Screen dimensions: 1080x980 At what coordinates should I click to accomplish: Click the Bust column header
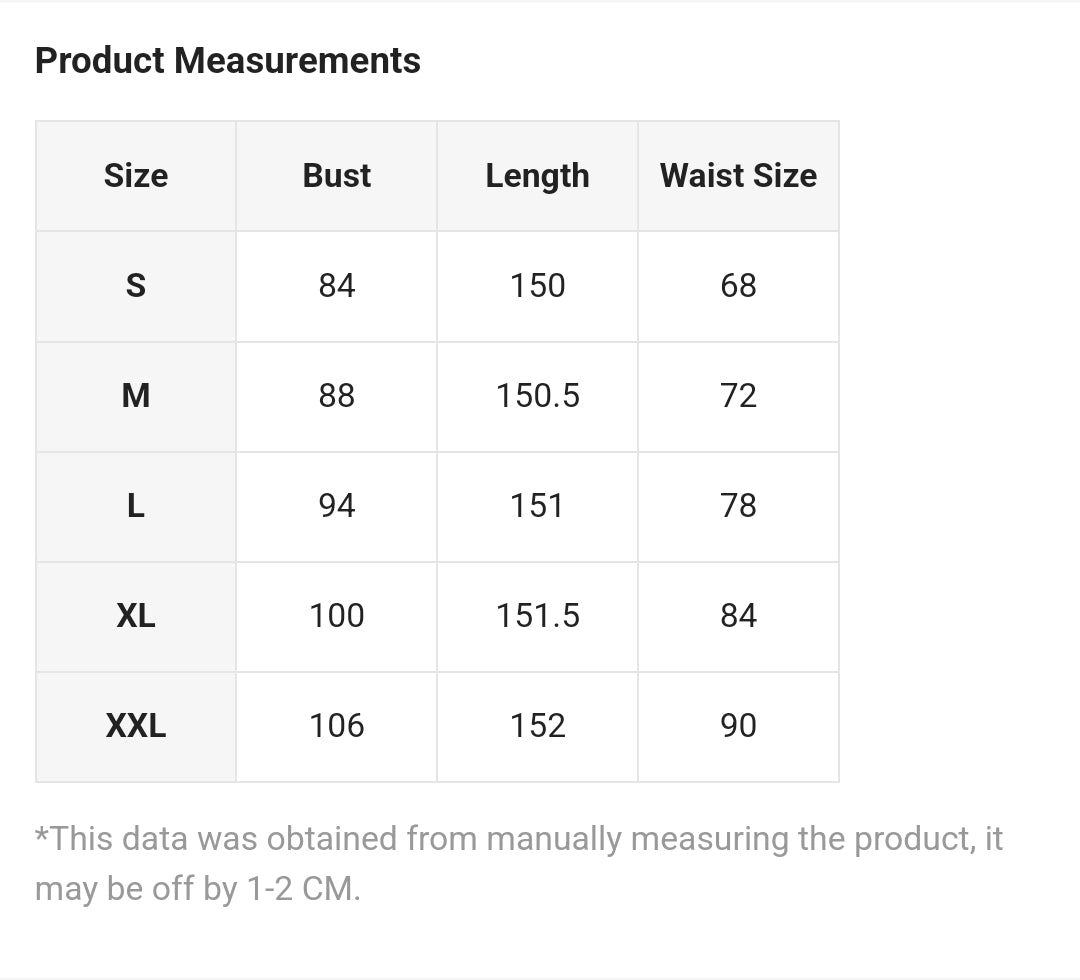point(337,176)
